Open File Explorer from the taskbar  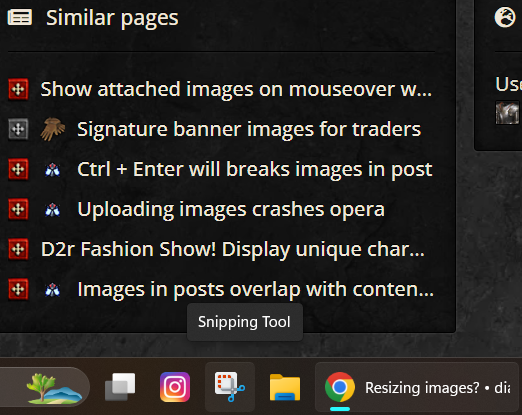tap(285, 387)
